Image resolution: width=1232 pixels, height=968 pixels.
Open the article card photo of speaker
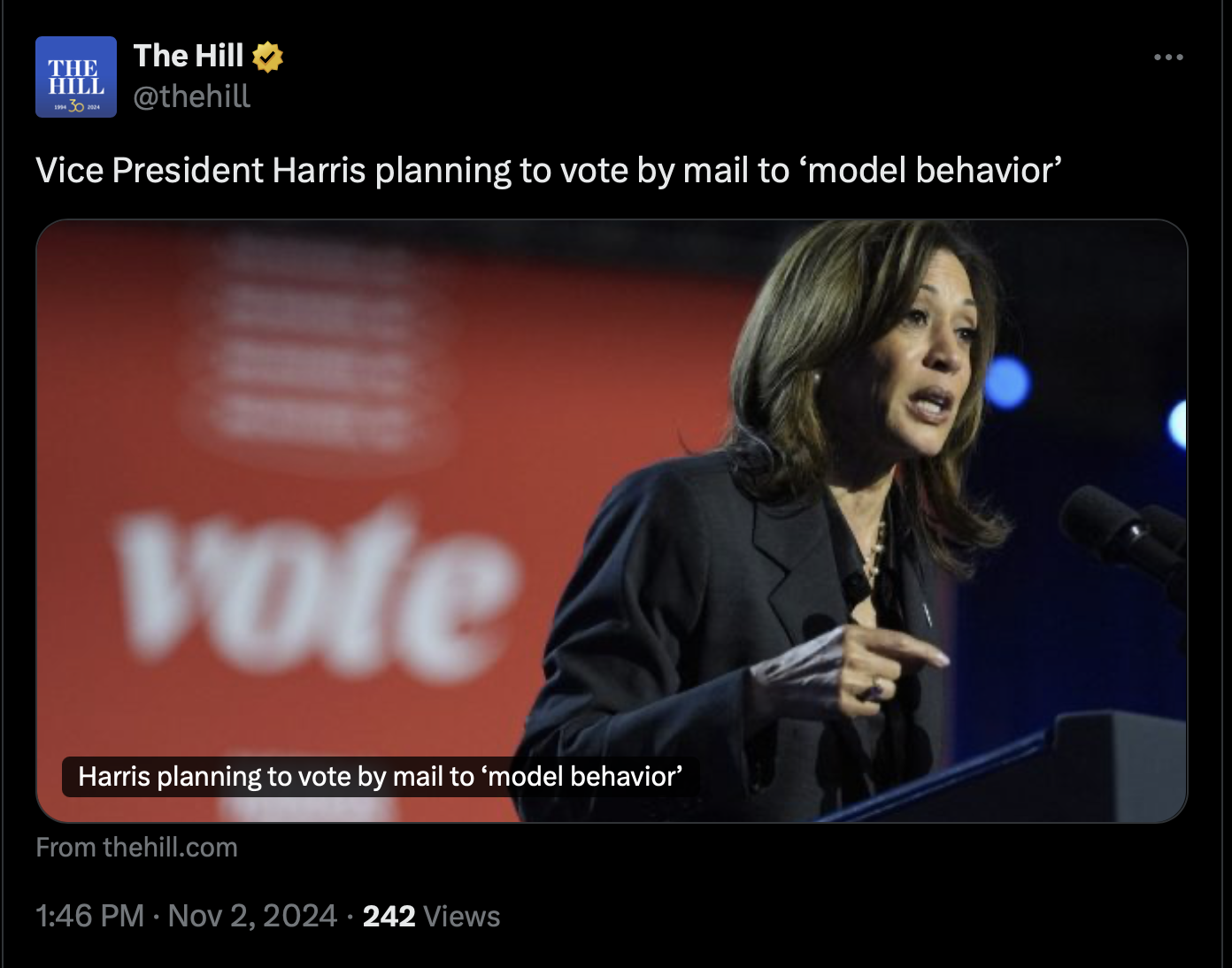(x=612, y=521)
